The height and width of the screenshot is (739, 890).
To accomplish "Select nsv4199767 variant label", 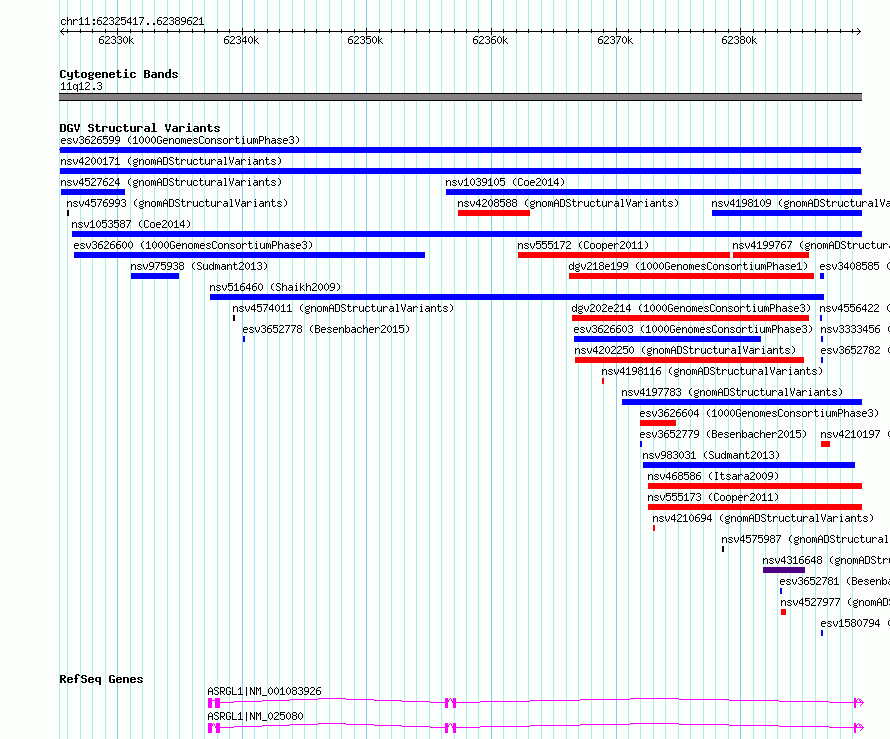I will click(811, 245).
